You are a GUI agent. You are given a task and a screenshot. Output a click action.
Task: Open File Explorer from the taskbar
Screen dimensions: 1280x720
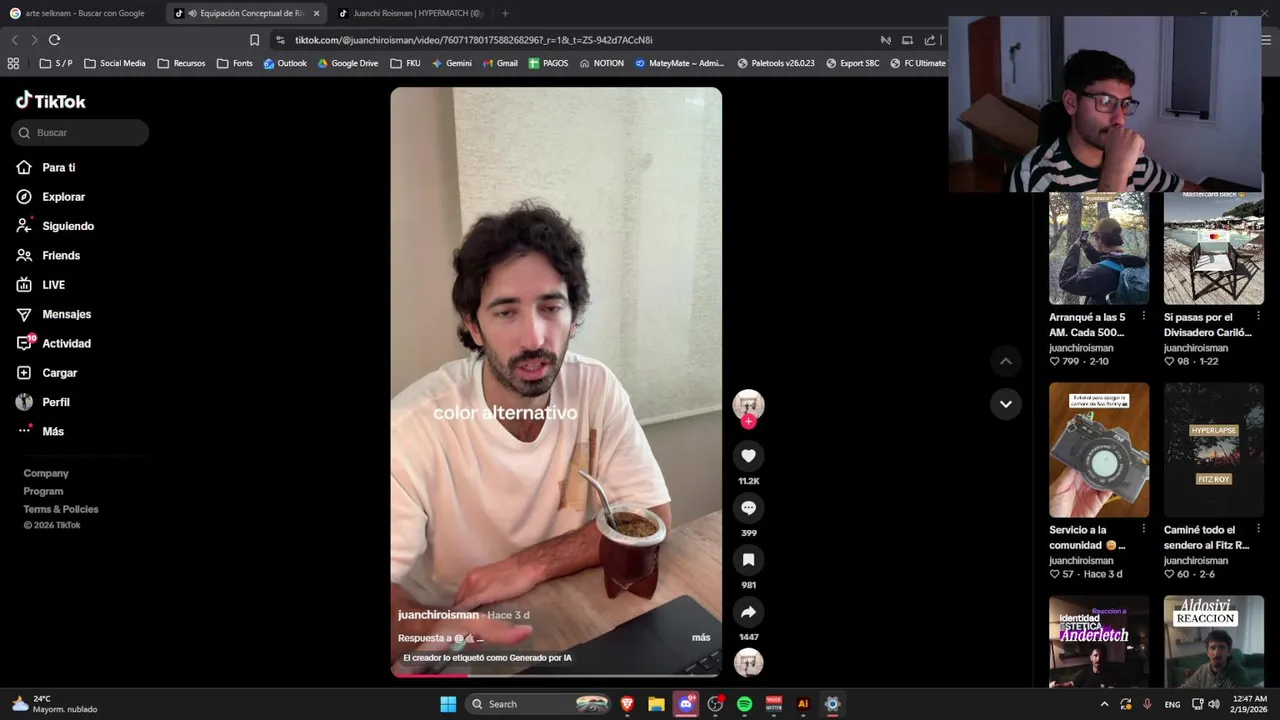pyautogui.click(x=656, y=704)
